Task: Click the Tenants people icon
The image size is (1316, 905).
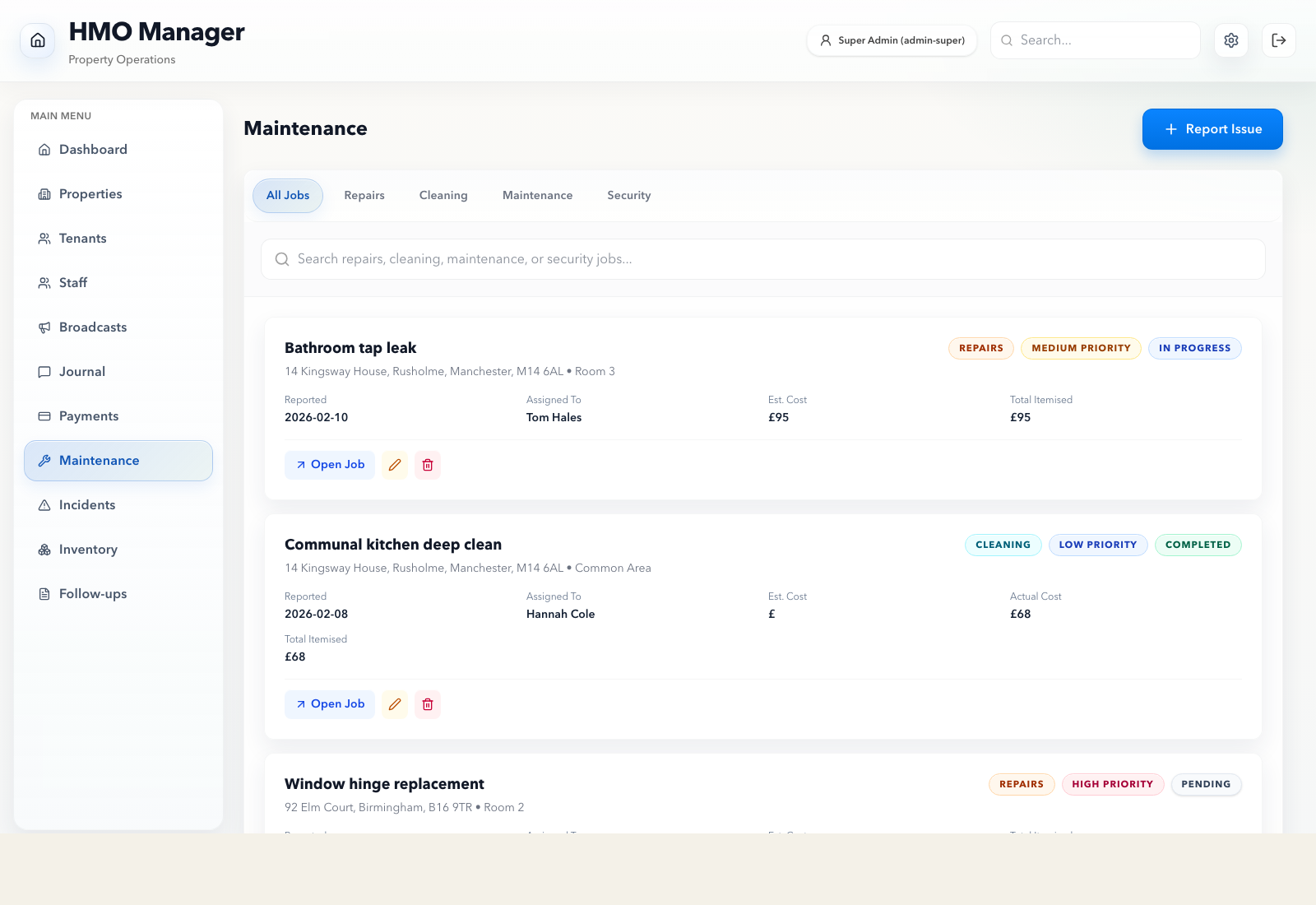Action: (x=44, y=238)
